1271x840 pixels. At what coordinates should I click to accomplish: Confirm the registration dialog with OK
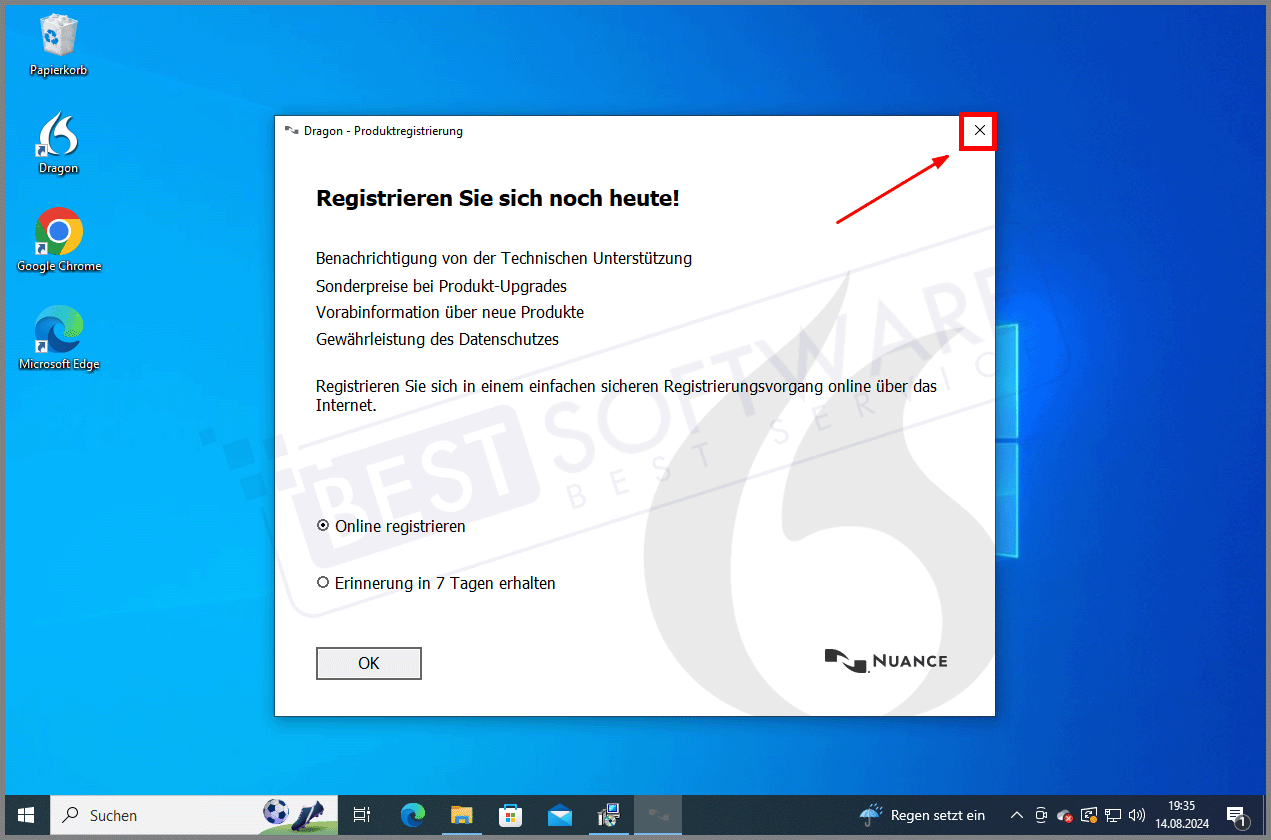click(368, 663)
